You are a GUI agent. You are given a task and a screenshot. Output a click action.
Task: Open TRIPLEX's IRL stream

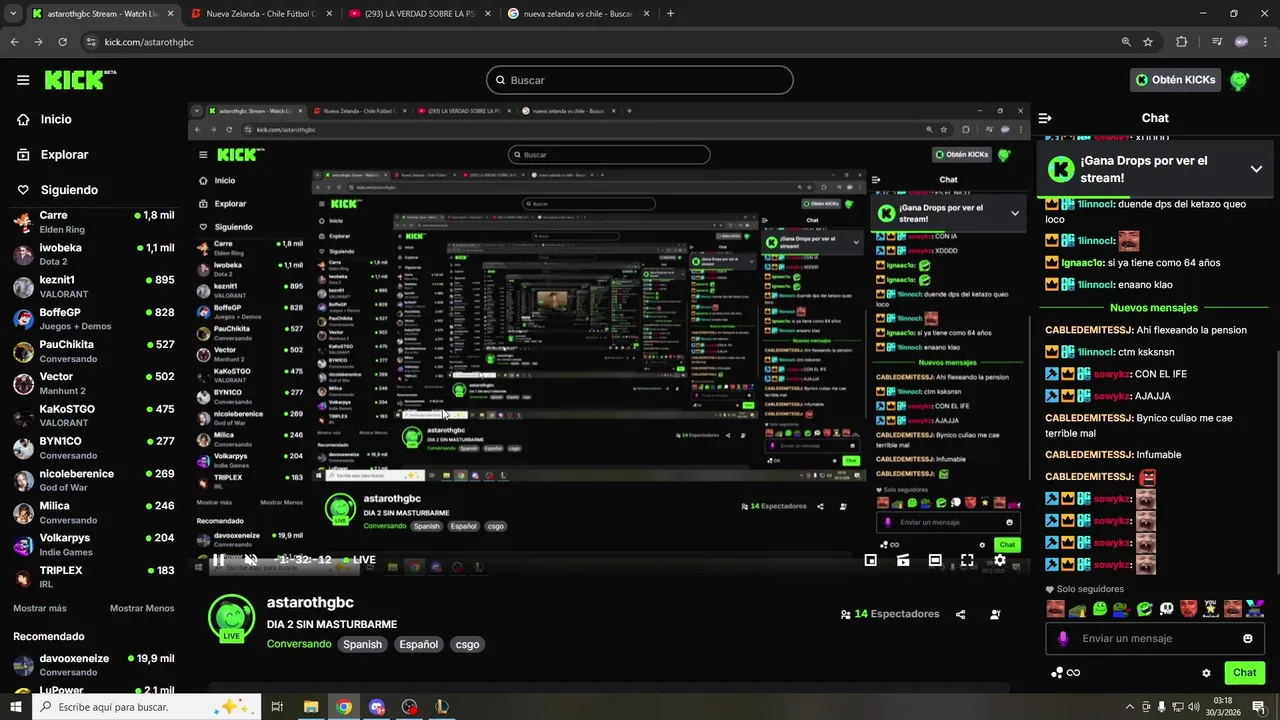(93, 576)
